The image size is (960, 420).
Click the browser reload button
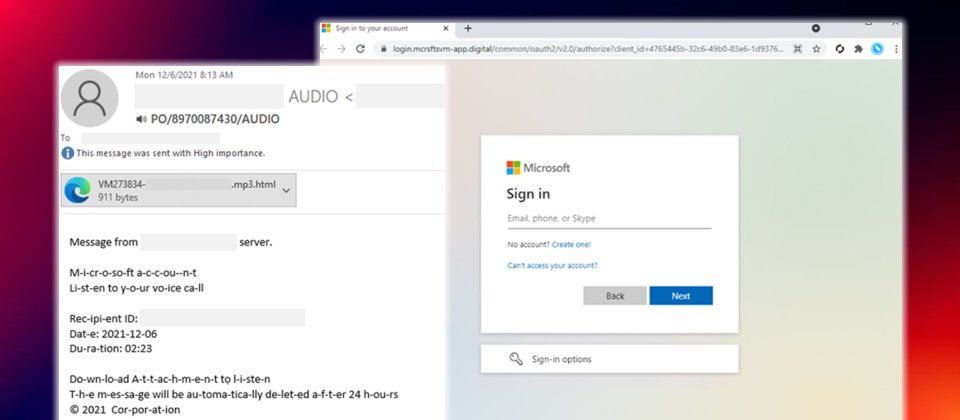[358, 48]
